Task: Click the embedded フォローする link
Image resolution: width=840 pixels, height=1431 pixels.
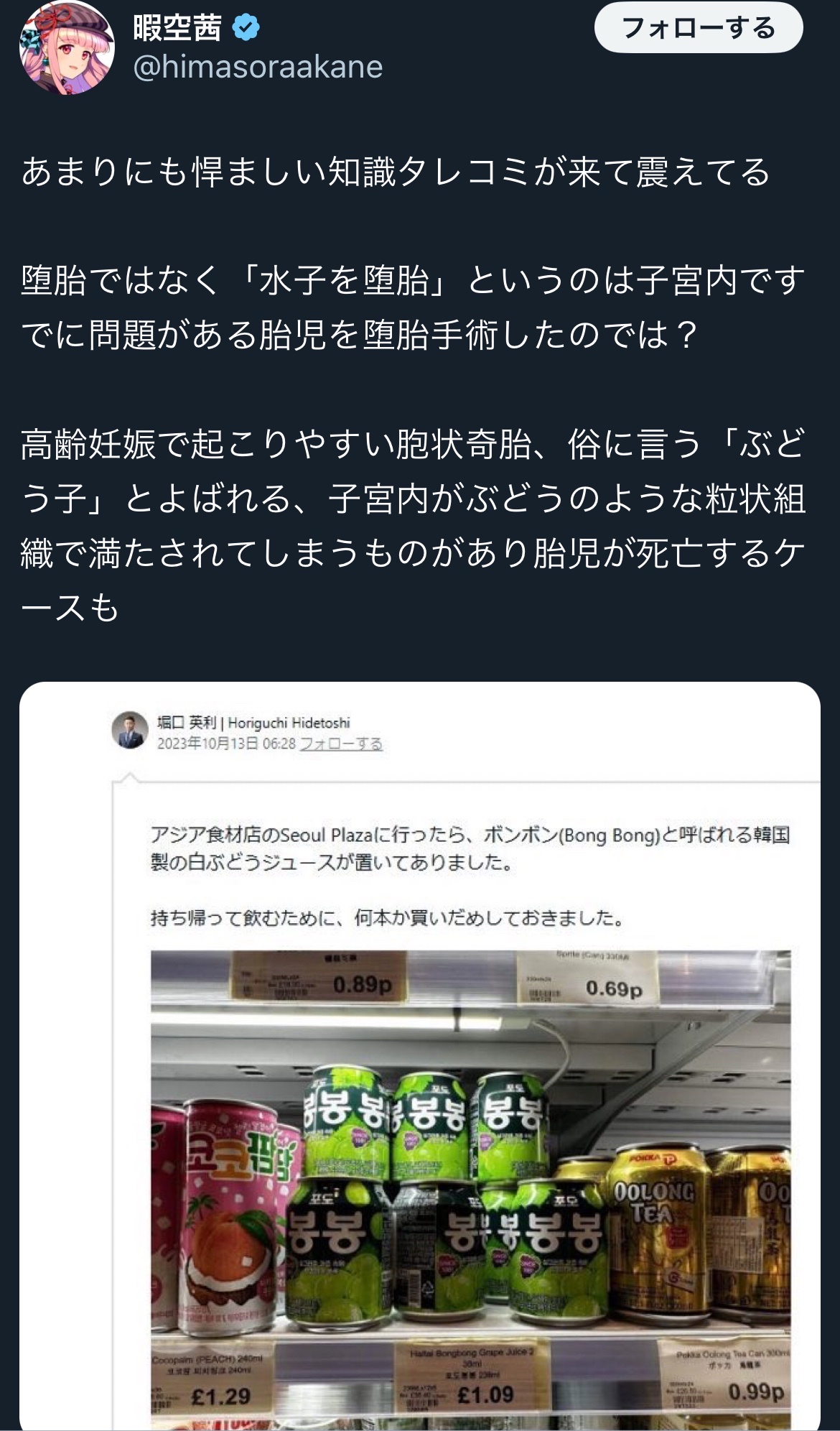Action: click(341, 744)
